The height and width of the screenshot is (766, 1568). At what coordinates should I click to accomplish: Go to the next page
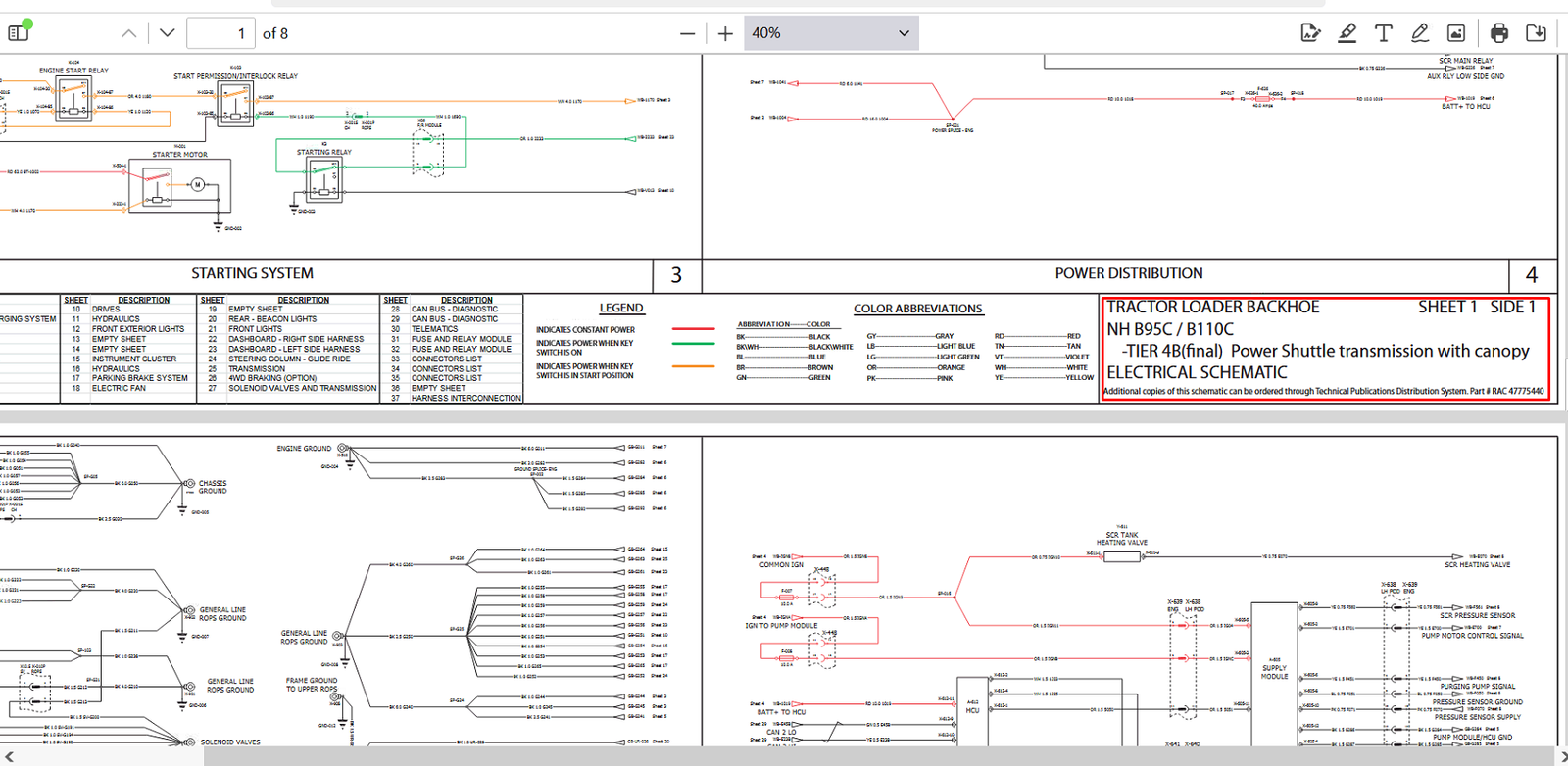168,33
